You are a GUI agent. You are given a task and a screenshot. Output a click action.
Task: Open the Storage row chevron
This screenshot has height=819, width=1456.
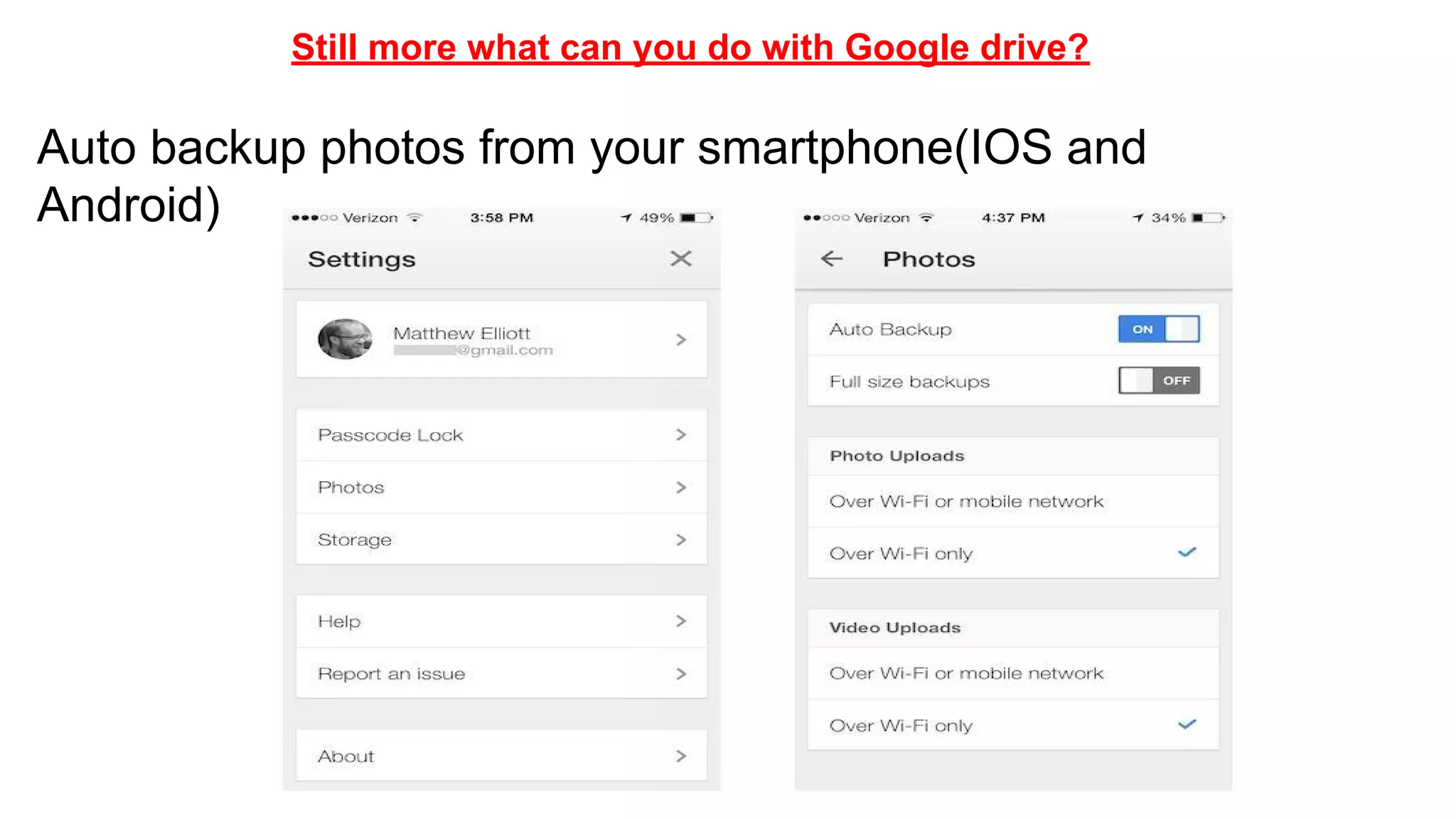click(680, 540)
